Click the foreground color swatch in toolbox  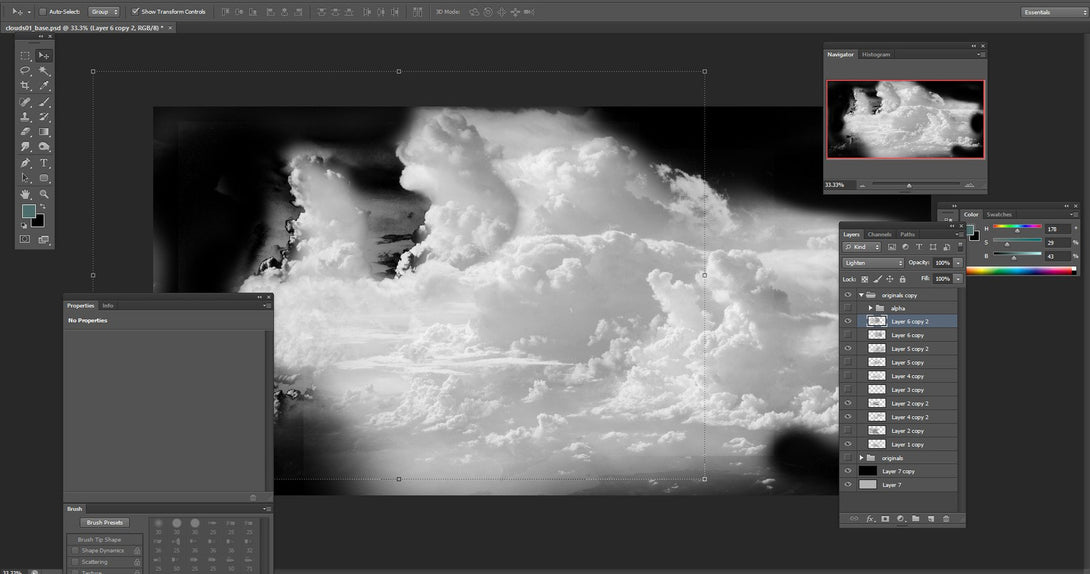tap(29, 211)
